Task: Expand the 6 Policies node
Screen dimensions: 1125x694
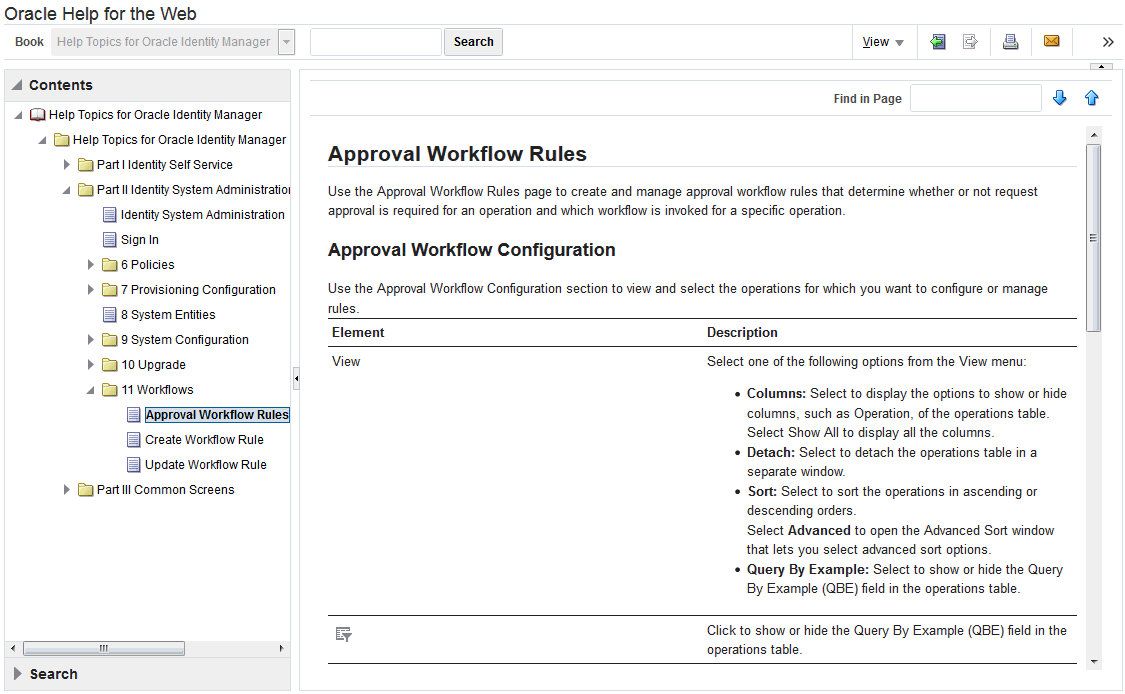Action: tap(90, 265)
